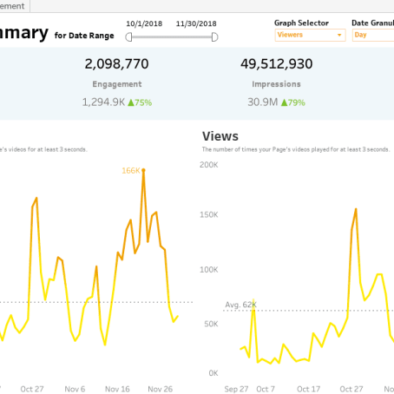Click the 75% green increase indicator

click(x=140, y=103)
